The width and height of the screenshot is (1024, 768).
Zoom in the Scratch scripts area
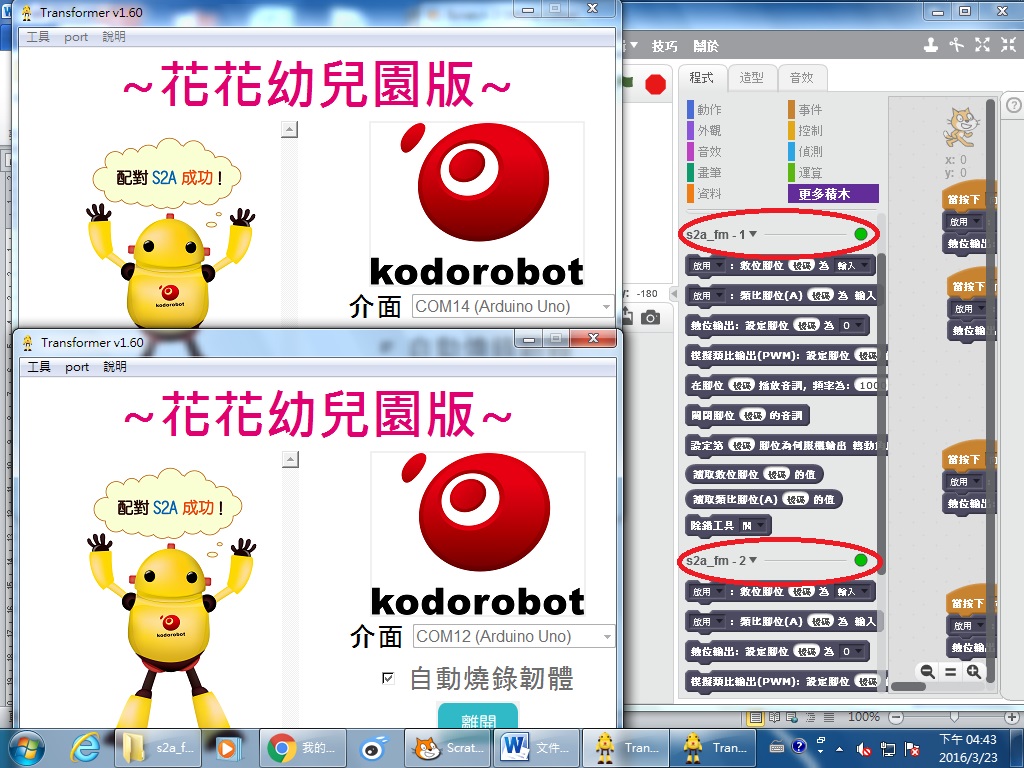tap(974, 671)
